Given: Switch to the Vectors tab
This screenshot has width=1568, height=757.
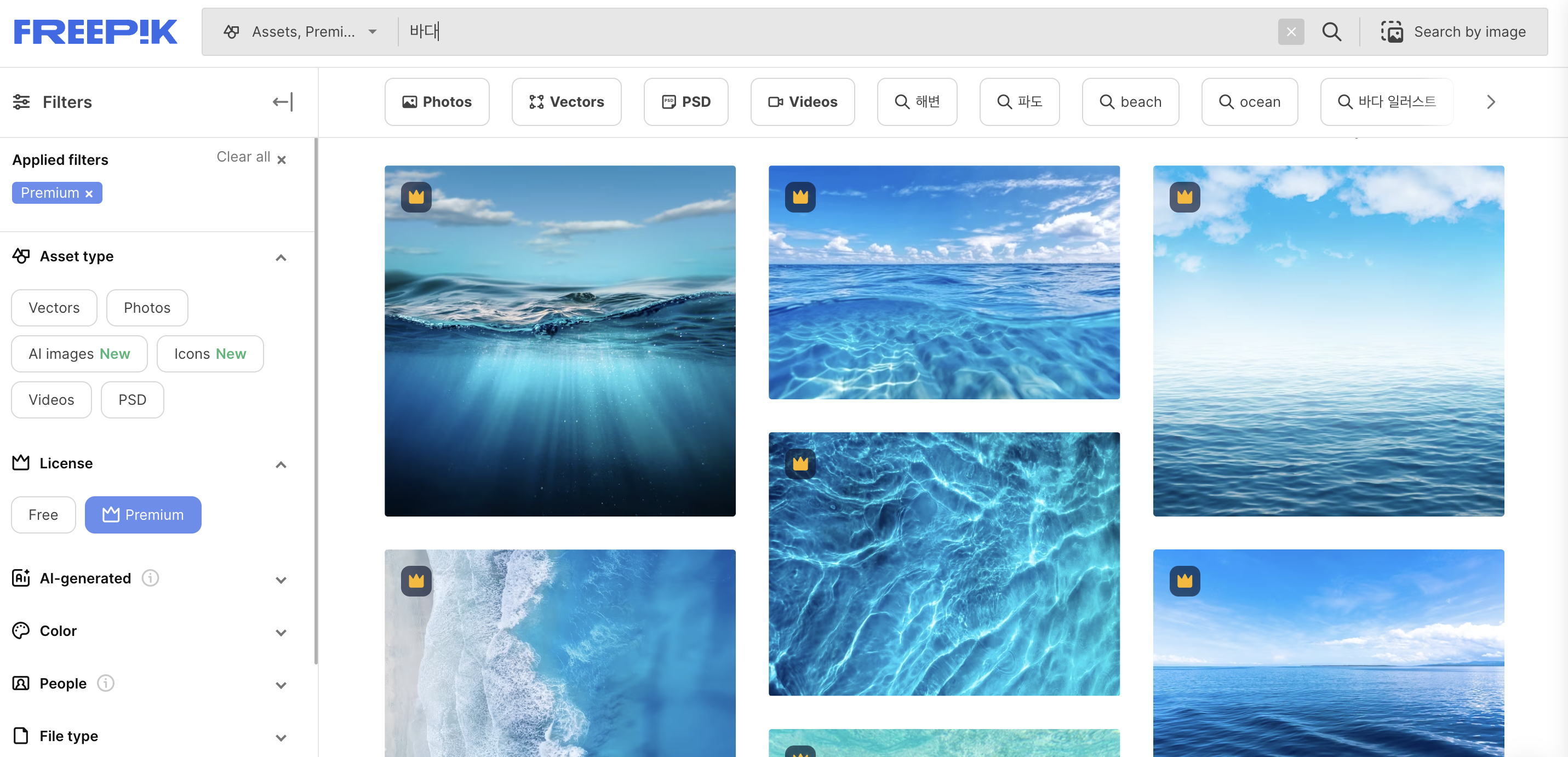Looking at the screenshot, I should point(566,102).
